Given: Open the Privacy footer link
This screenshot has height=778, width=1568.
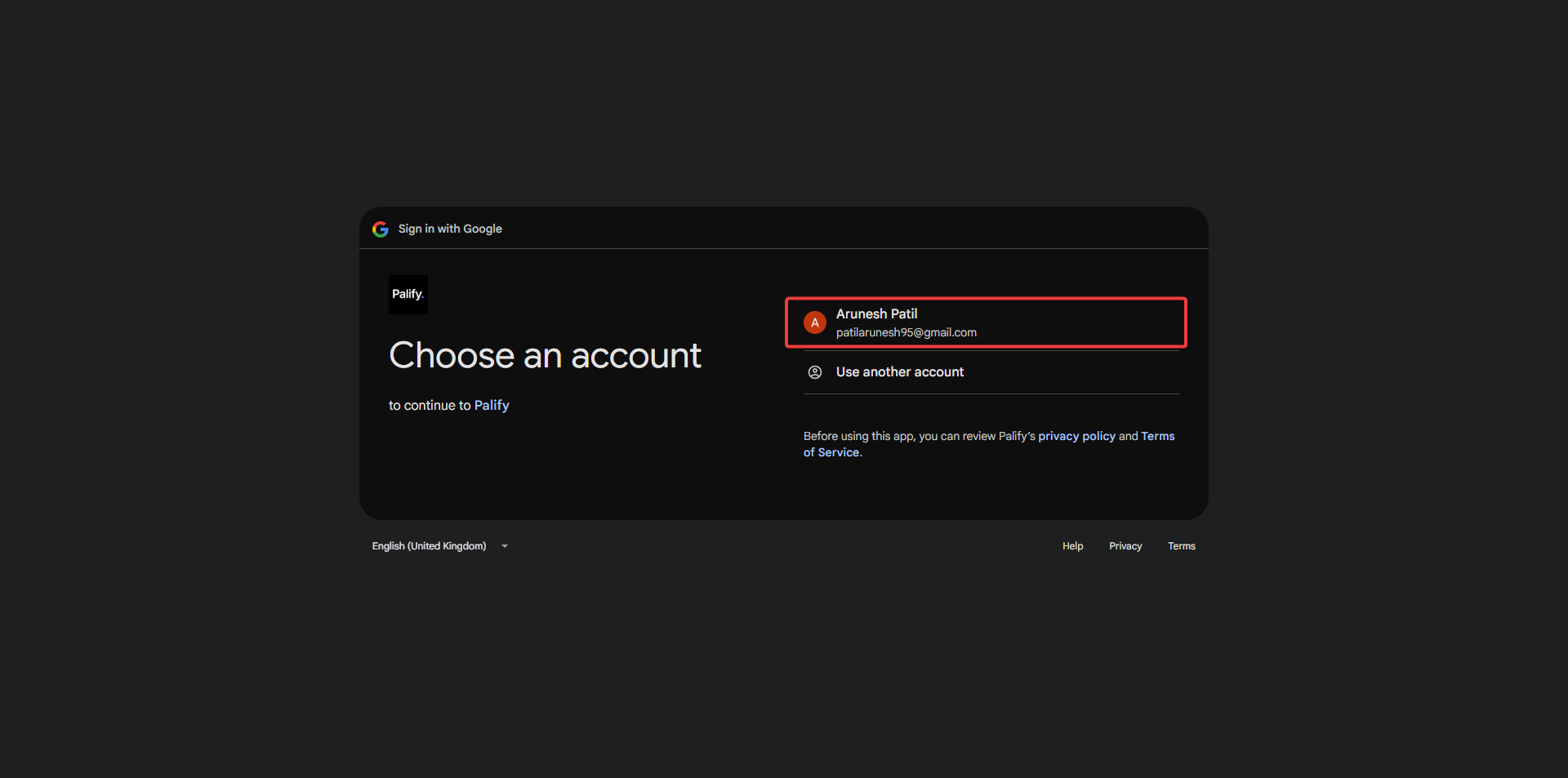Looking at the screenshot, I should 1125,546.
